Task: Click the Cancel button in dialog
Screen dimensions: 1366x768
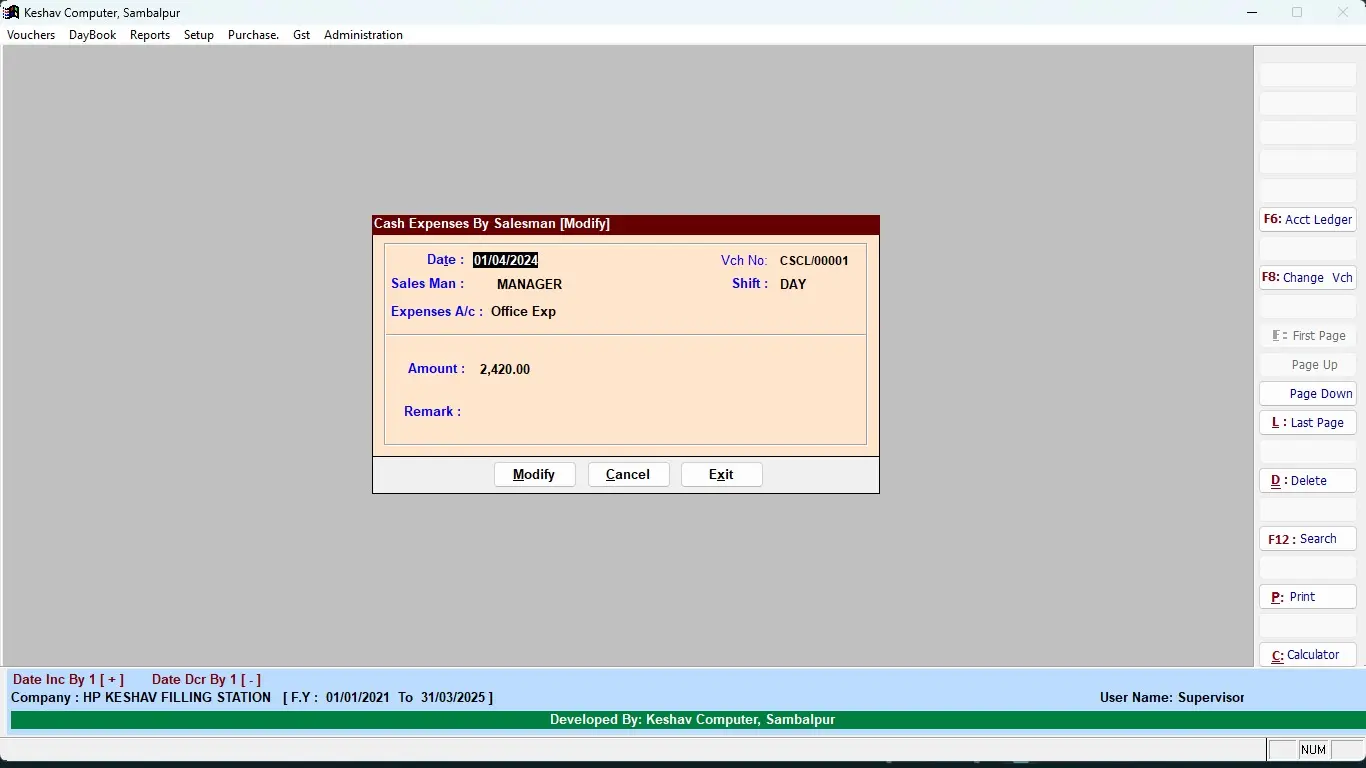Action: click(628, 475)
